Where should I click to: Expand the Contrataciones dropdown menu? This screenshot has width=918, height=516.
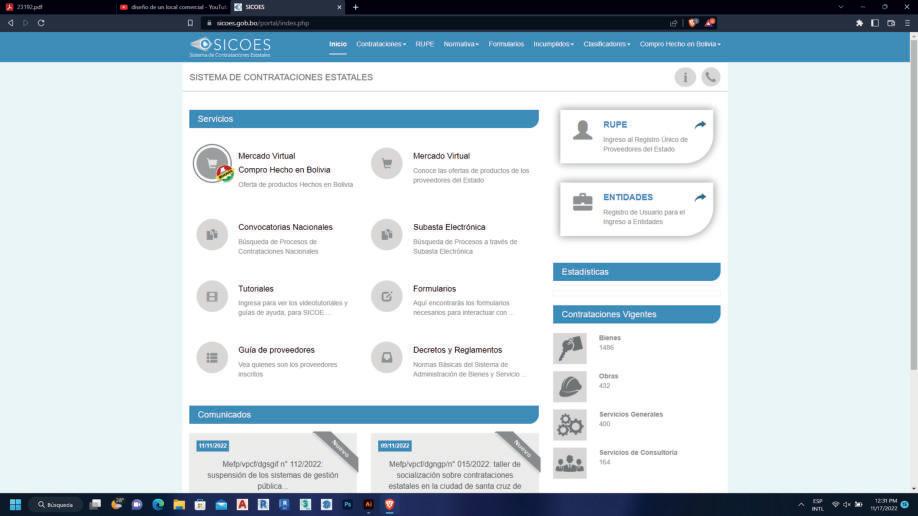tap(381, 44)
